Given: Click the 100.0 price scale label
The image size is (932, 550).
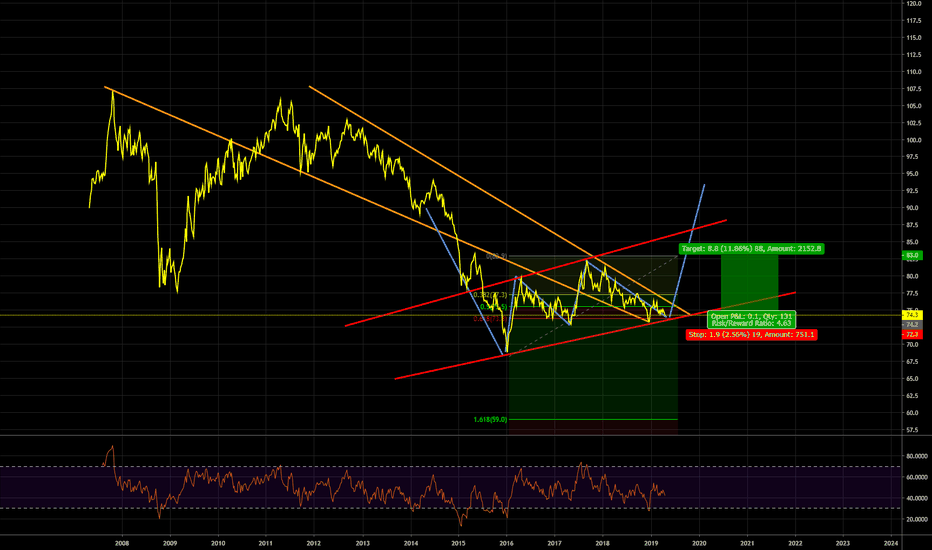Looking at the screenshot, I should [x=914, y=140].
